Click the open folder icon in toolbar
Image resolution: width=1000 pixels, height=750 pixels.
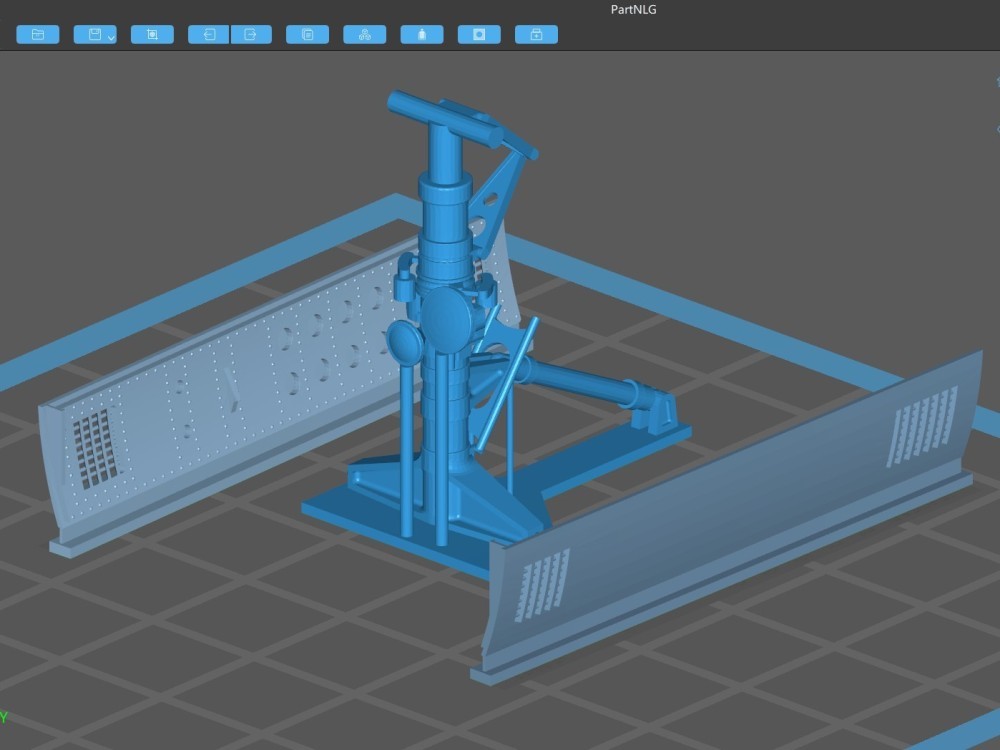[x=37, y=35]
